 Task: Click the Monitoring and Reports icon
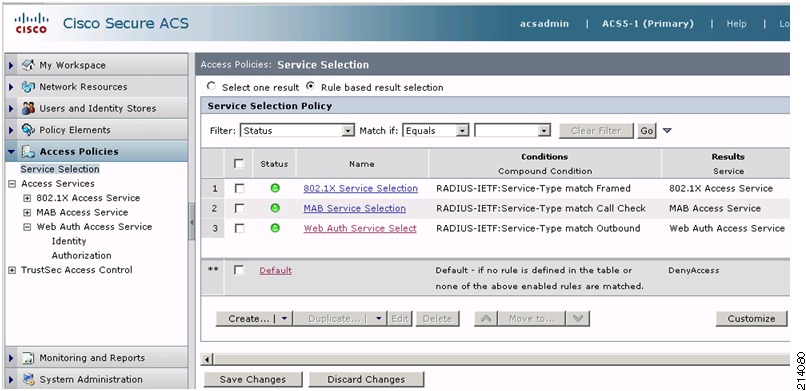pos(28,358)
